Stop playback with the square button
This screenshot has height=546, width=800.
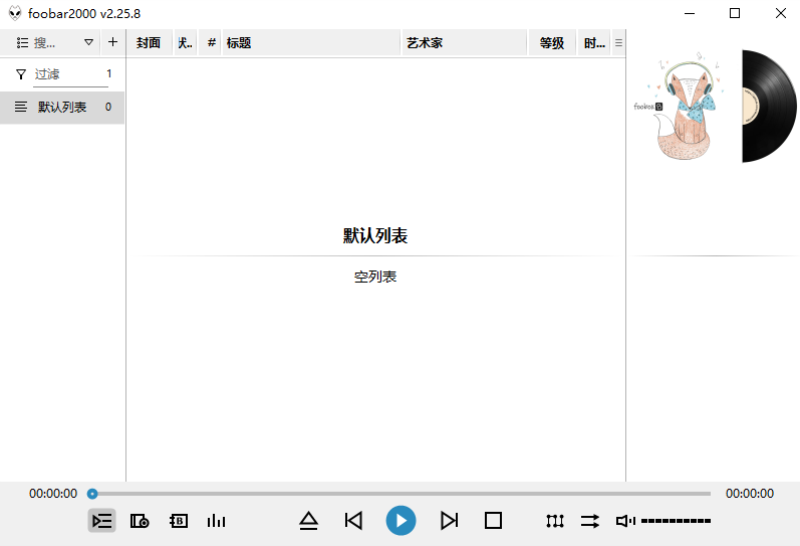[x=493, y=521]
